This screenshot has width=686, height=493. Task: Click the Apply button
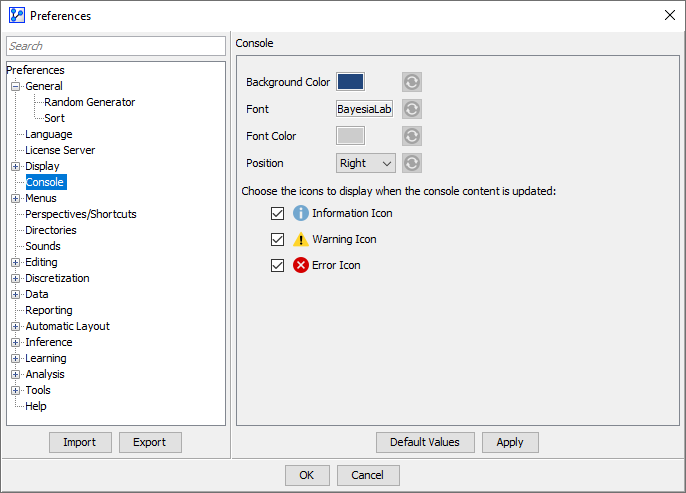click(x=510, y=442)
